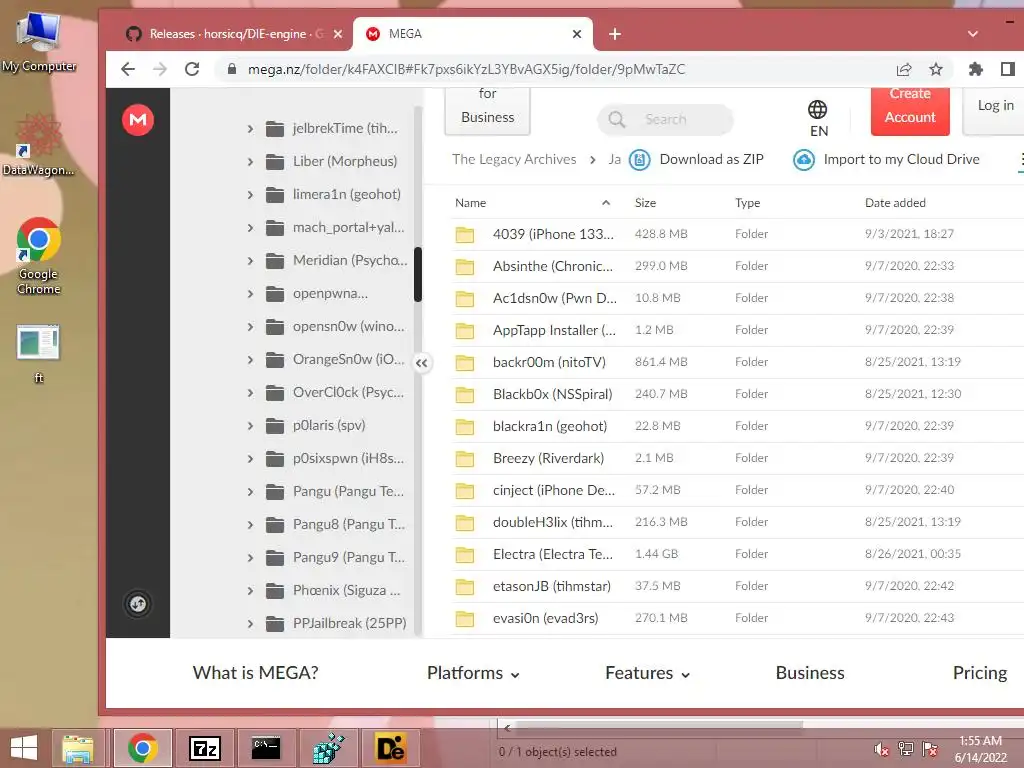Select the blackra1n (geohot) folder row
Viewport: 1024px width, 768px height.
pyautogui.click(x=738, y=426)
